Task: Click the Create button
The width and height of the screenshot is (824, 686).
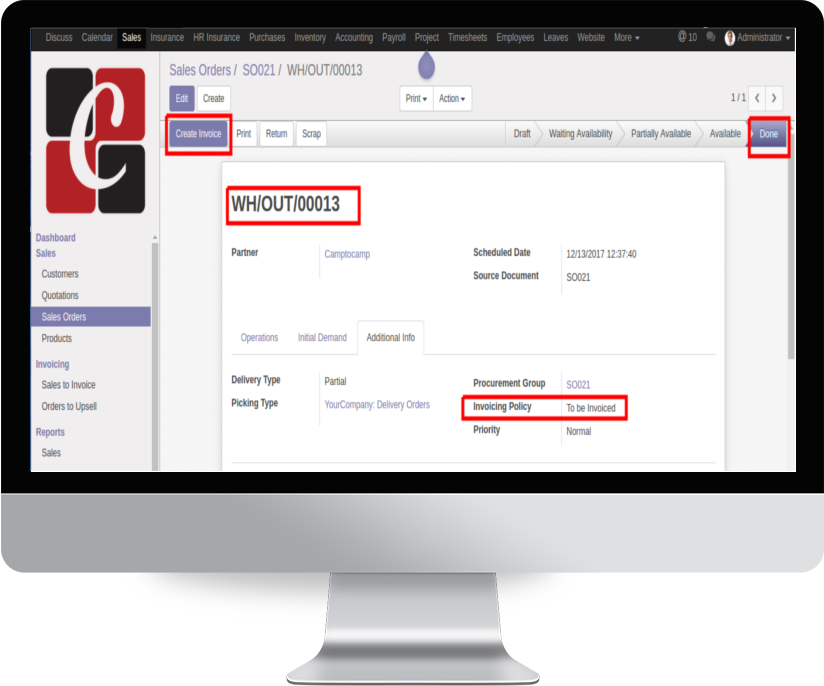Action: point(213,98)
